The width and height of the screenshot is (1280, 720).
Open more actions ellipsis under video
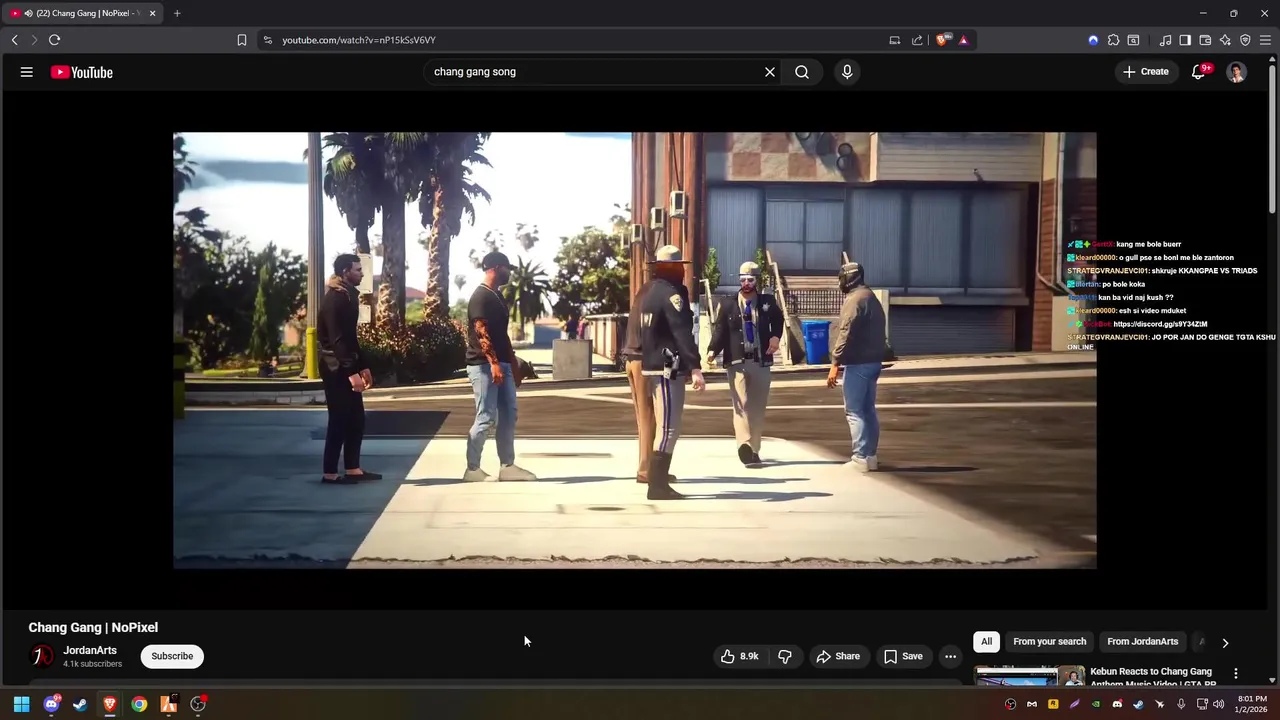point(950,656)
